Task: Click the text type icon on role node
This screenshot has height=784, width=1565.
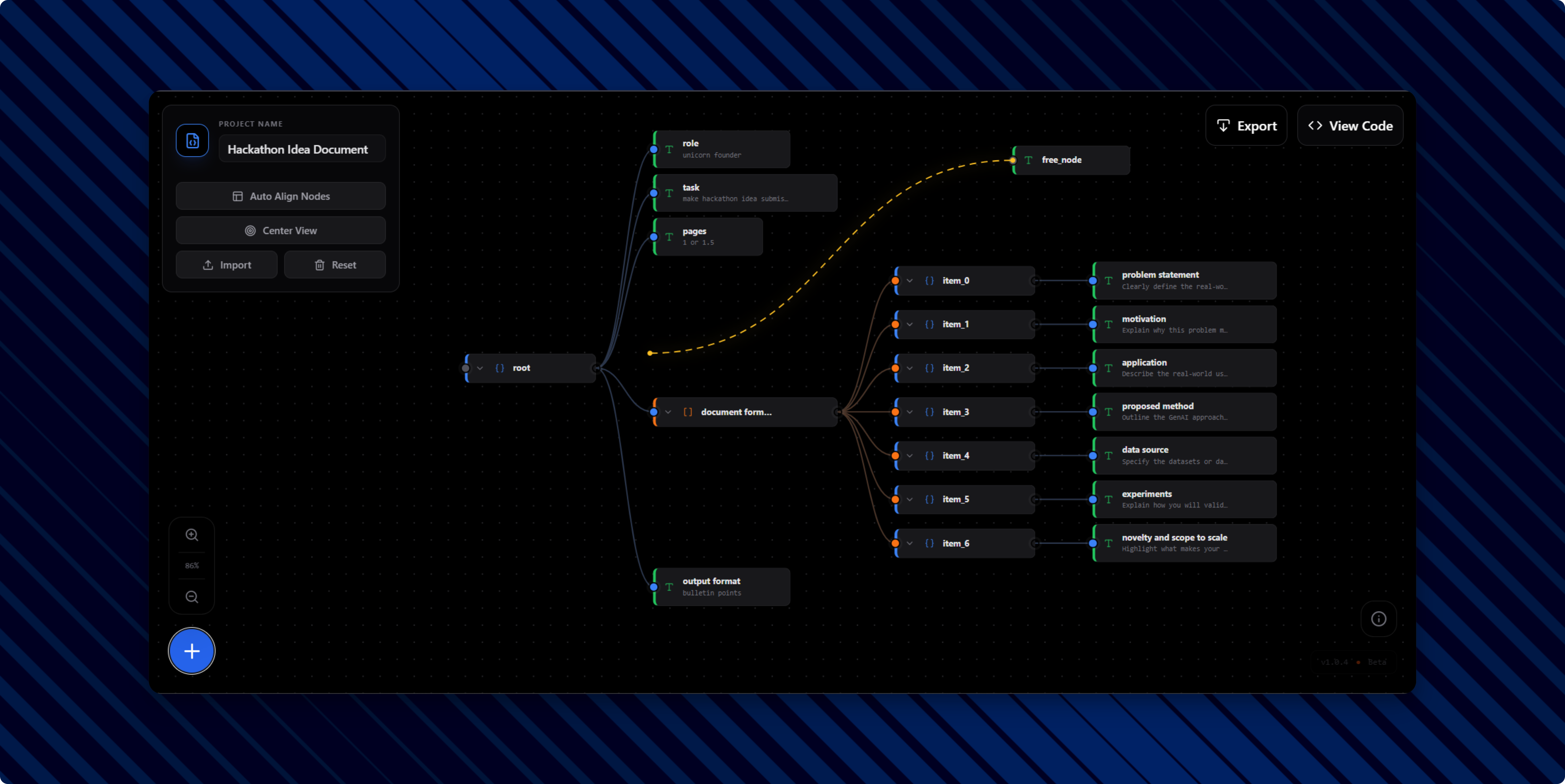Action: point(669,149)
